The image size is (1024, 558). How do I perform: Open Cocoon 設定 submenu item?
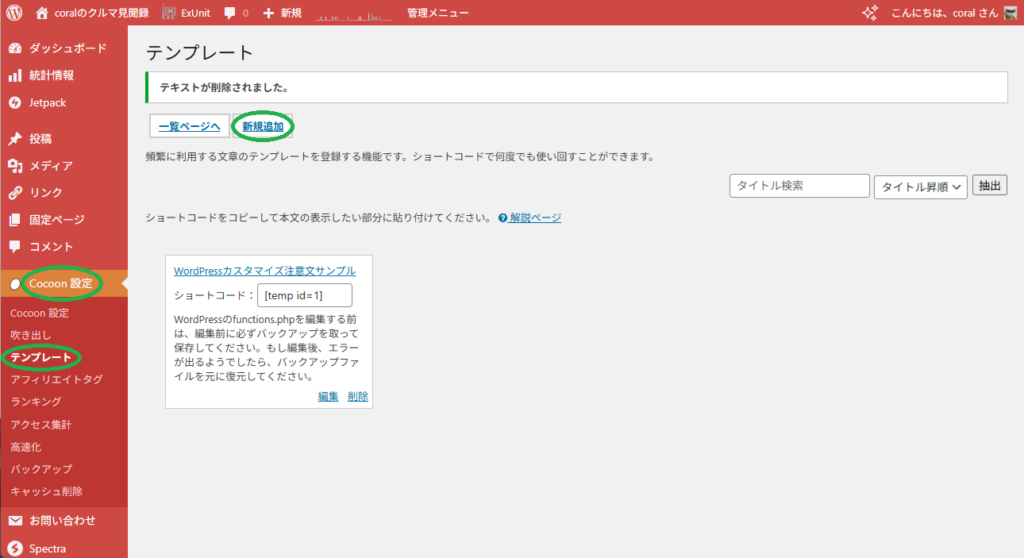point(39,313)
